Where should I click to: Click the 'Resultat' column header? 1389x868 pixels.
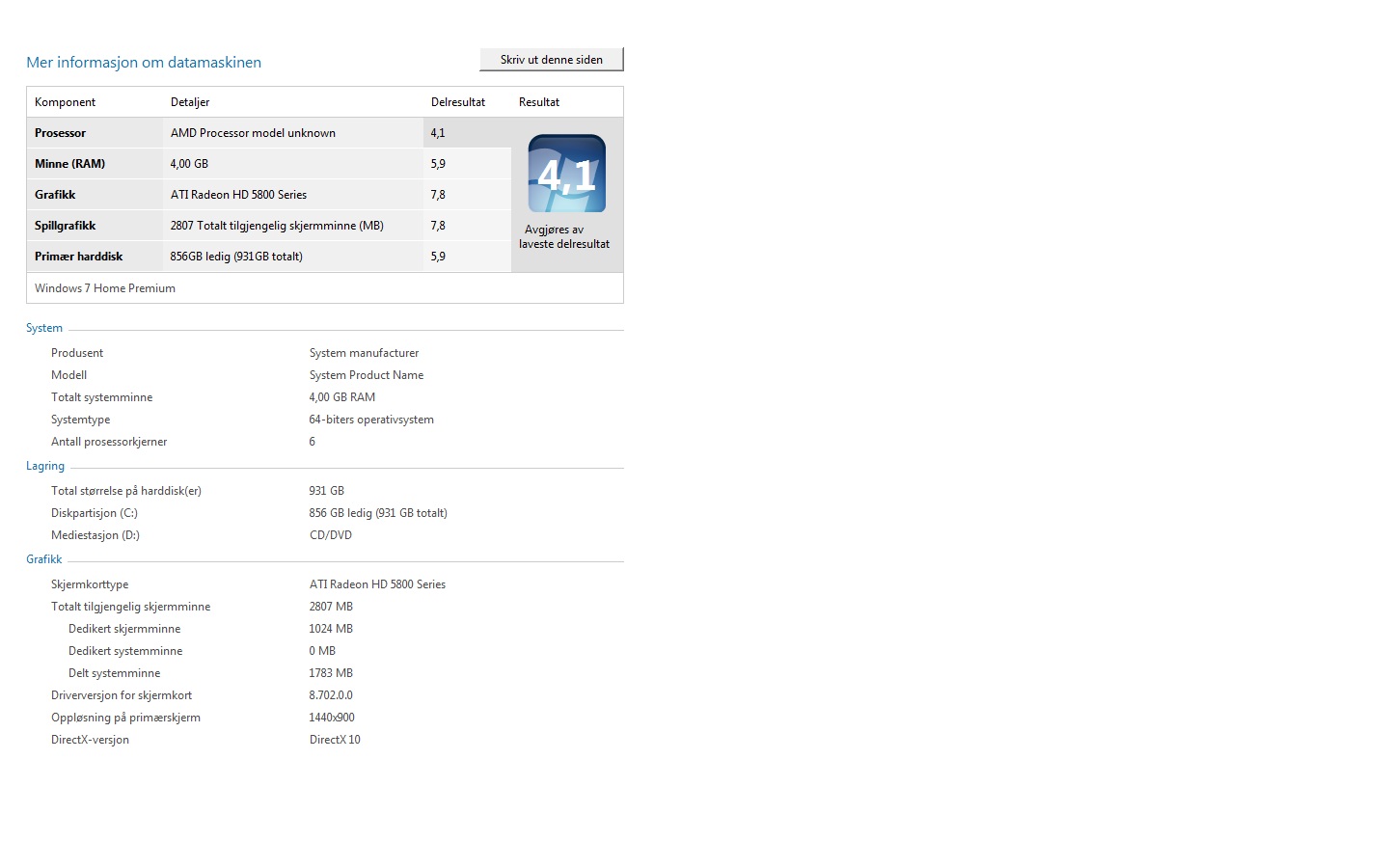click(539, 102)
